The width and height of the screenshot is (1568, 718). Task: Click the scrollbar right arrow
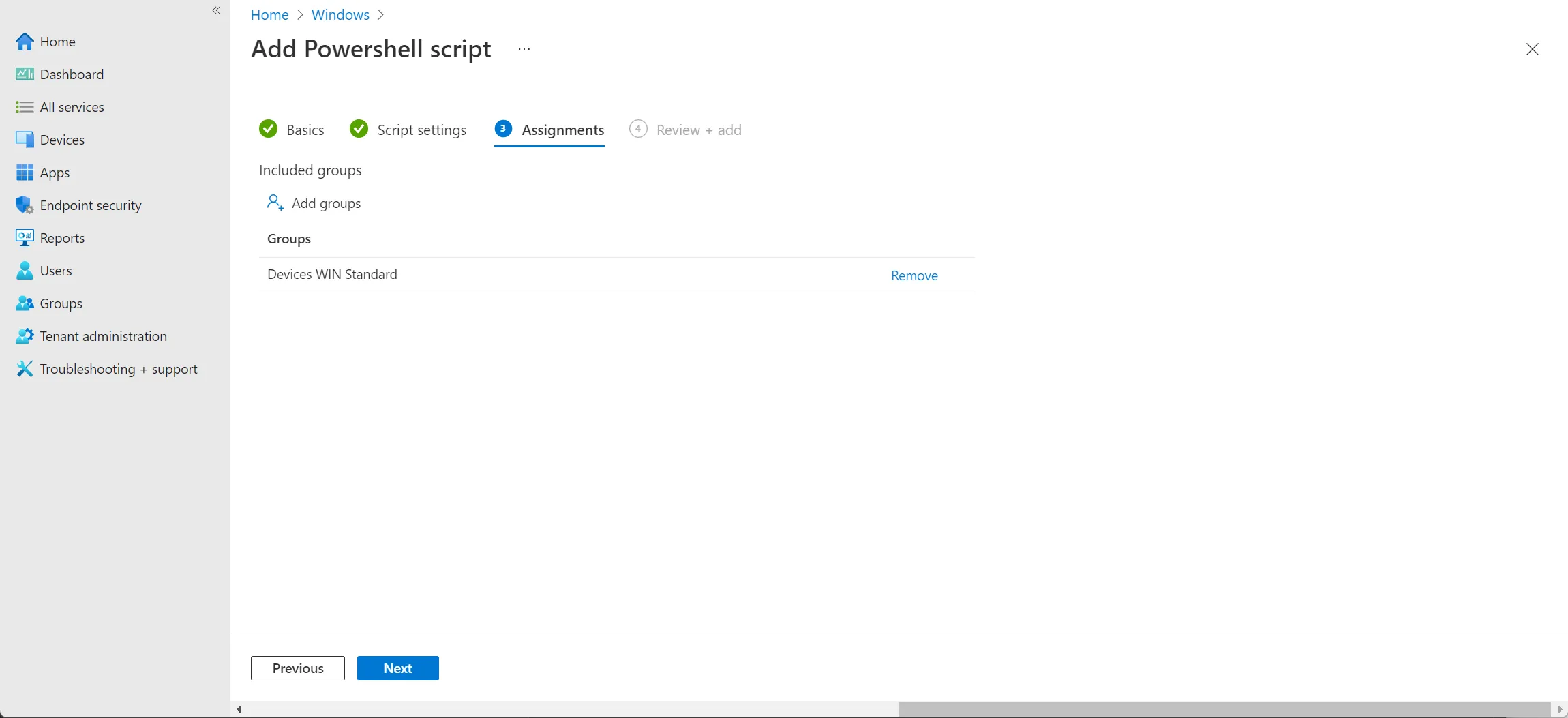[1560, 710]
